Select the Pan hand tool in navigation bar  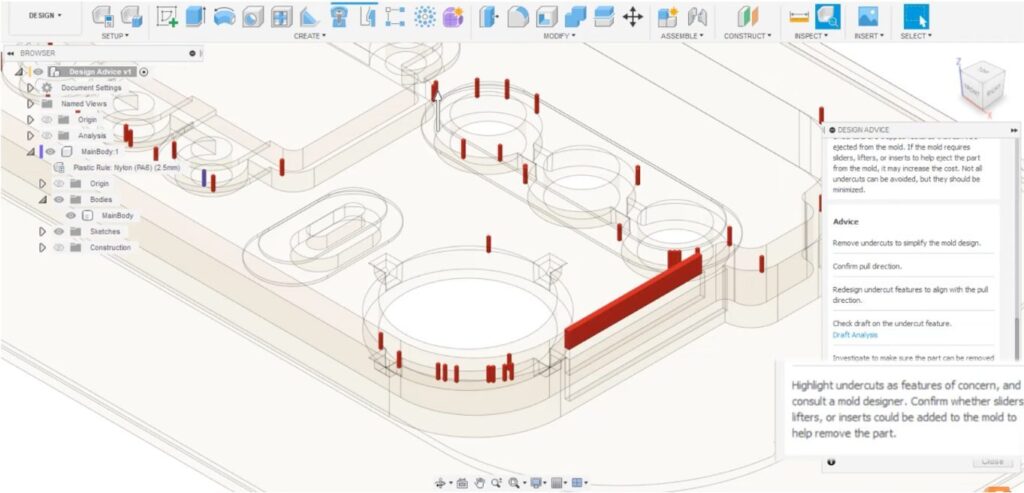[479, 483]
